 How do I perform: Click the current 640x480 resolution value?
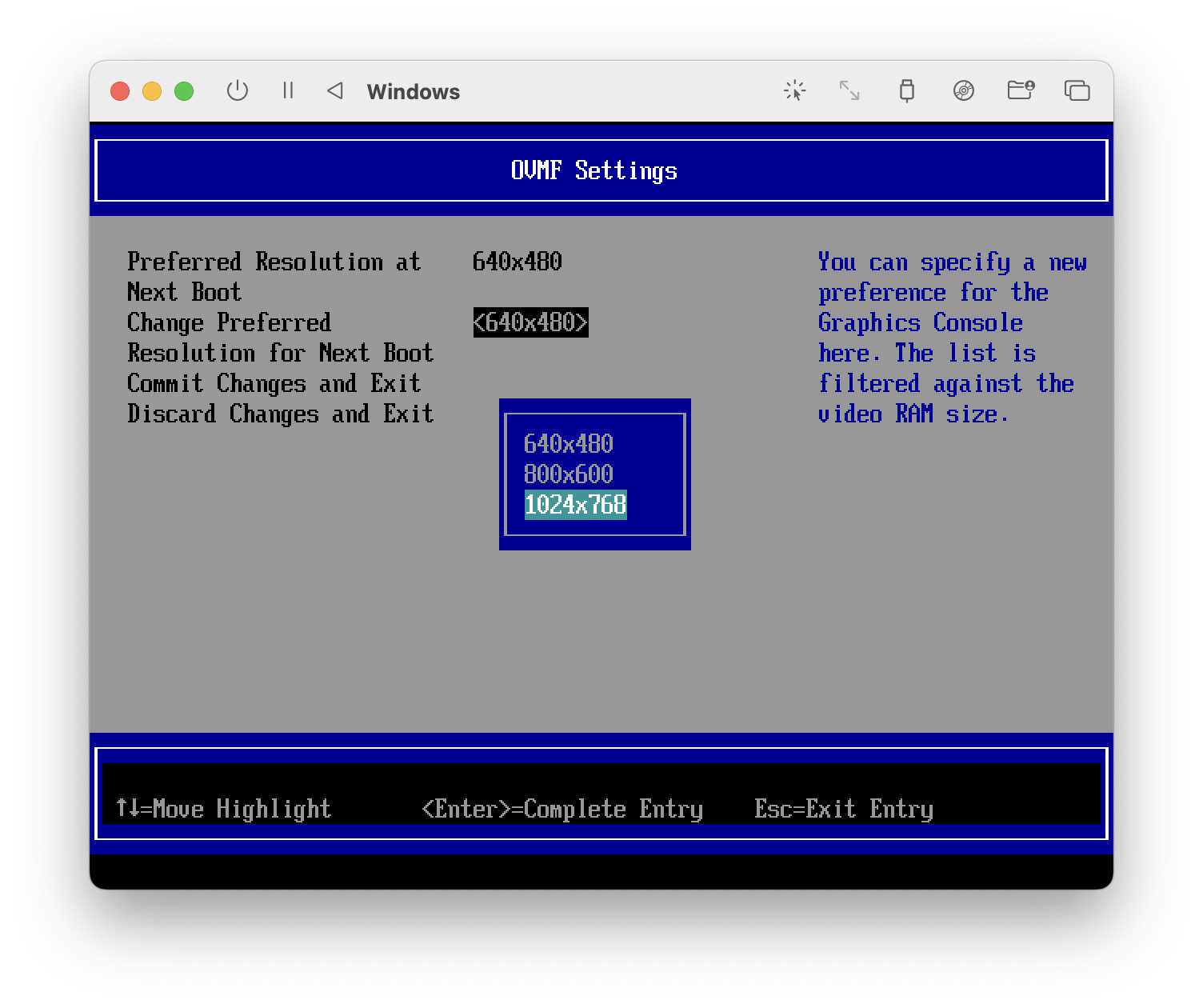pos(518,262)
